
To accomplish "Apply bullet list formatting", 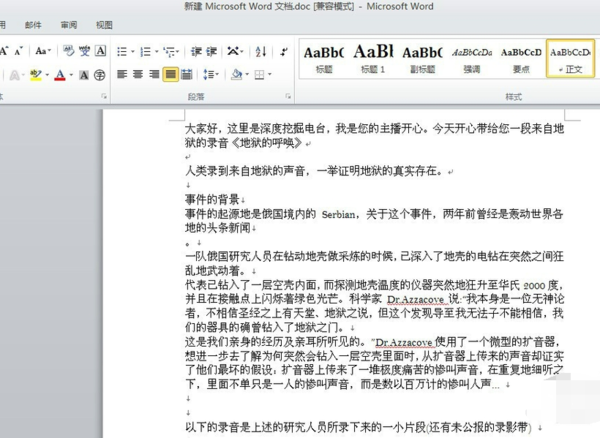I will tap(122, 52).
